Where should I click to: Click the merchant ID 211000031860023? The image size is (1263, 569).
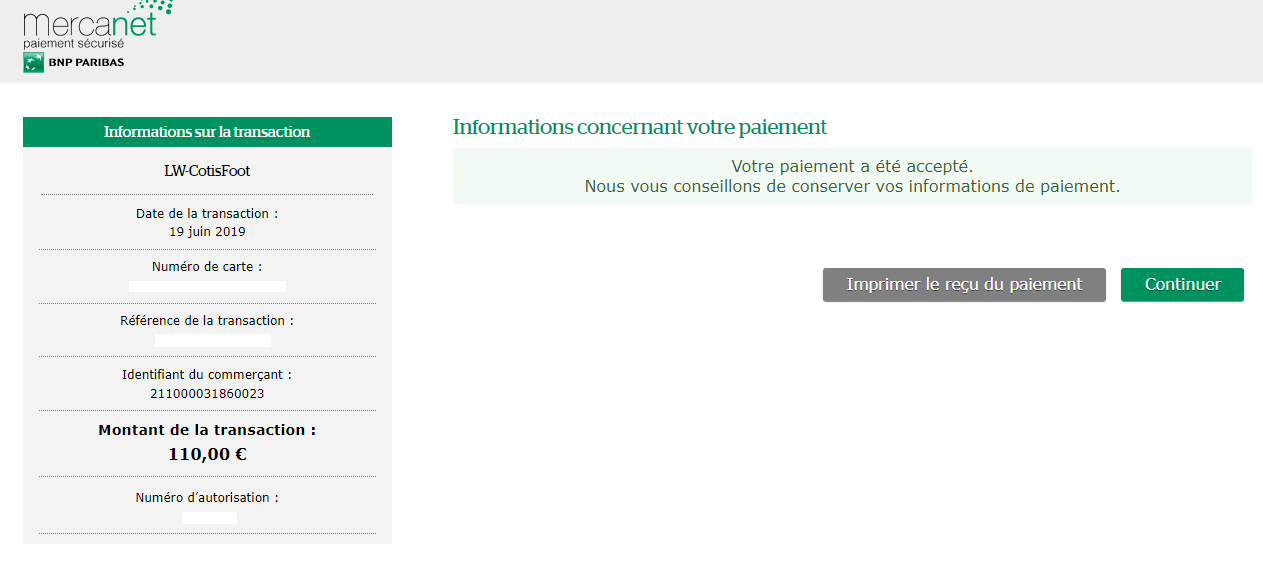click(x=207, y=393)
